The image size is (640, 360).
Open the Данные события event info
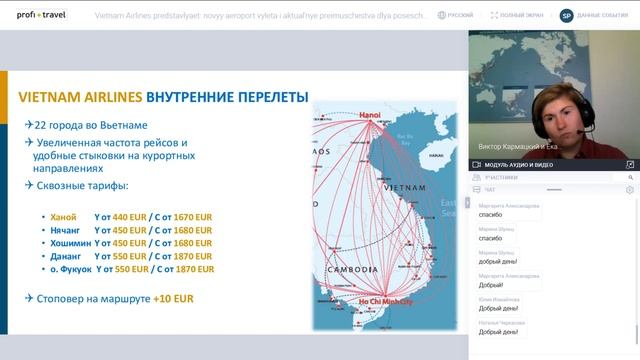[x=602, y=15]
